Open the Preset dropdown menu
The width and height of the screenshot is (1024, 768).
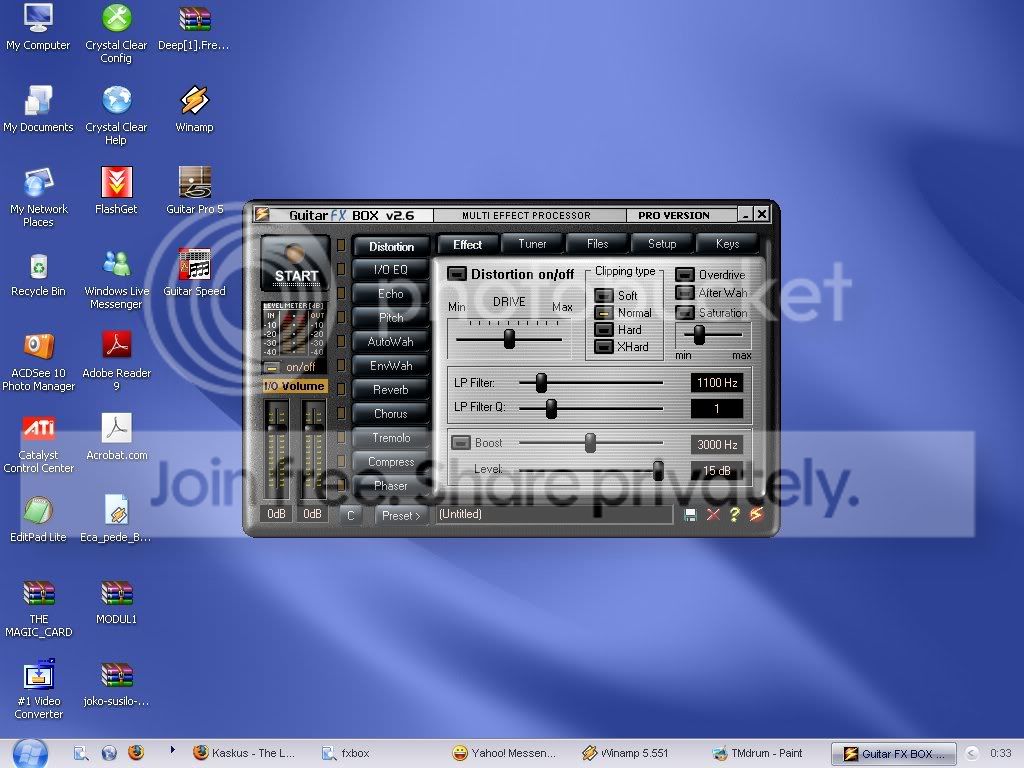(x=401, y=515)
